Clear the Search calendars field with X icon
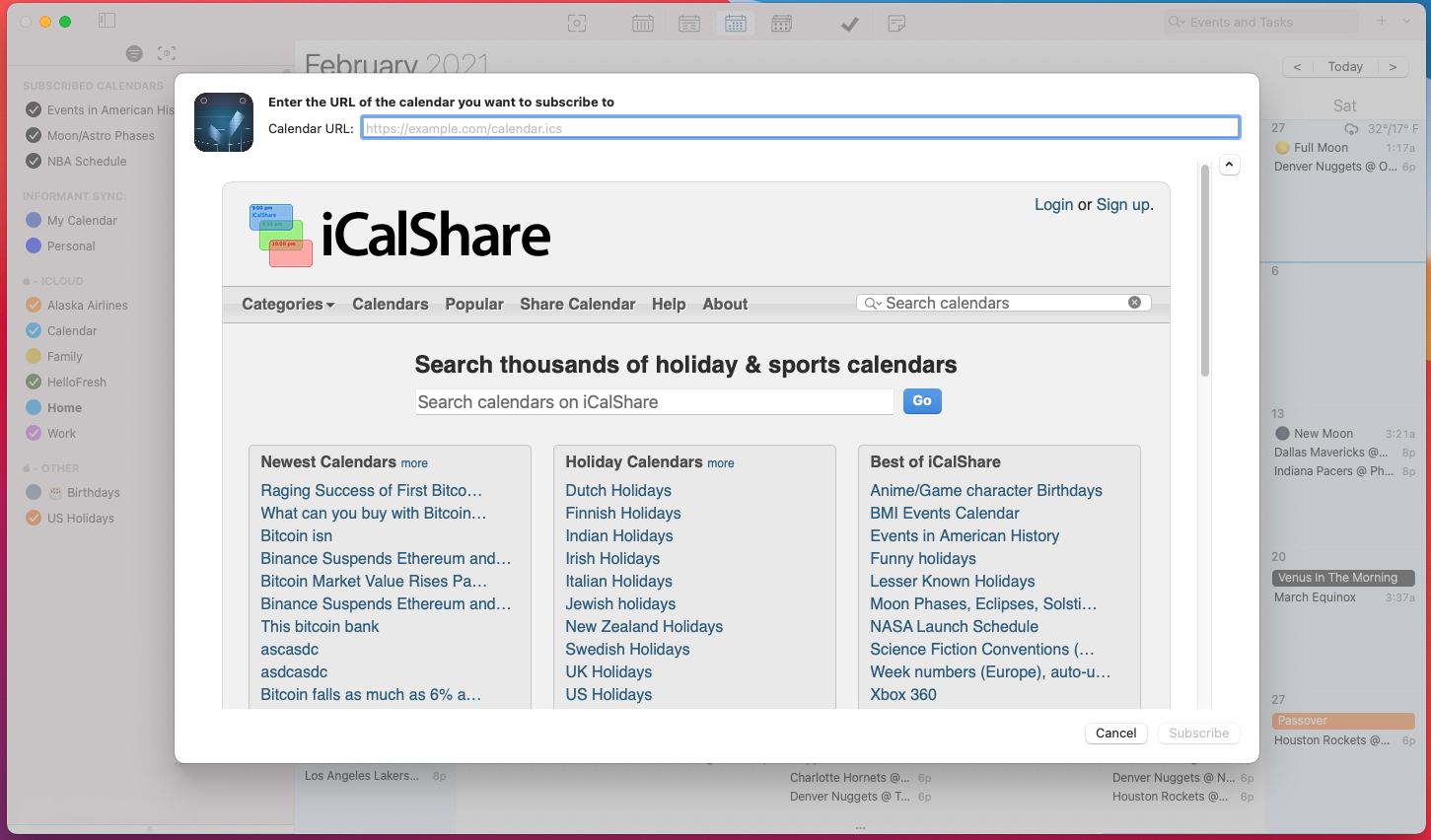This screenshot has height=840, width=1431. (x=1134, y=303)
